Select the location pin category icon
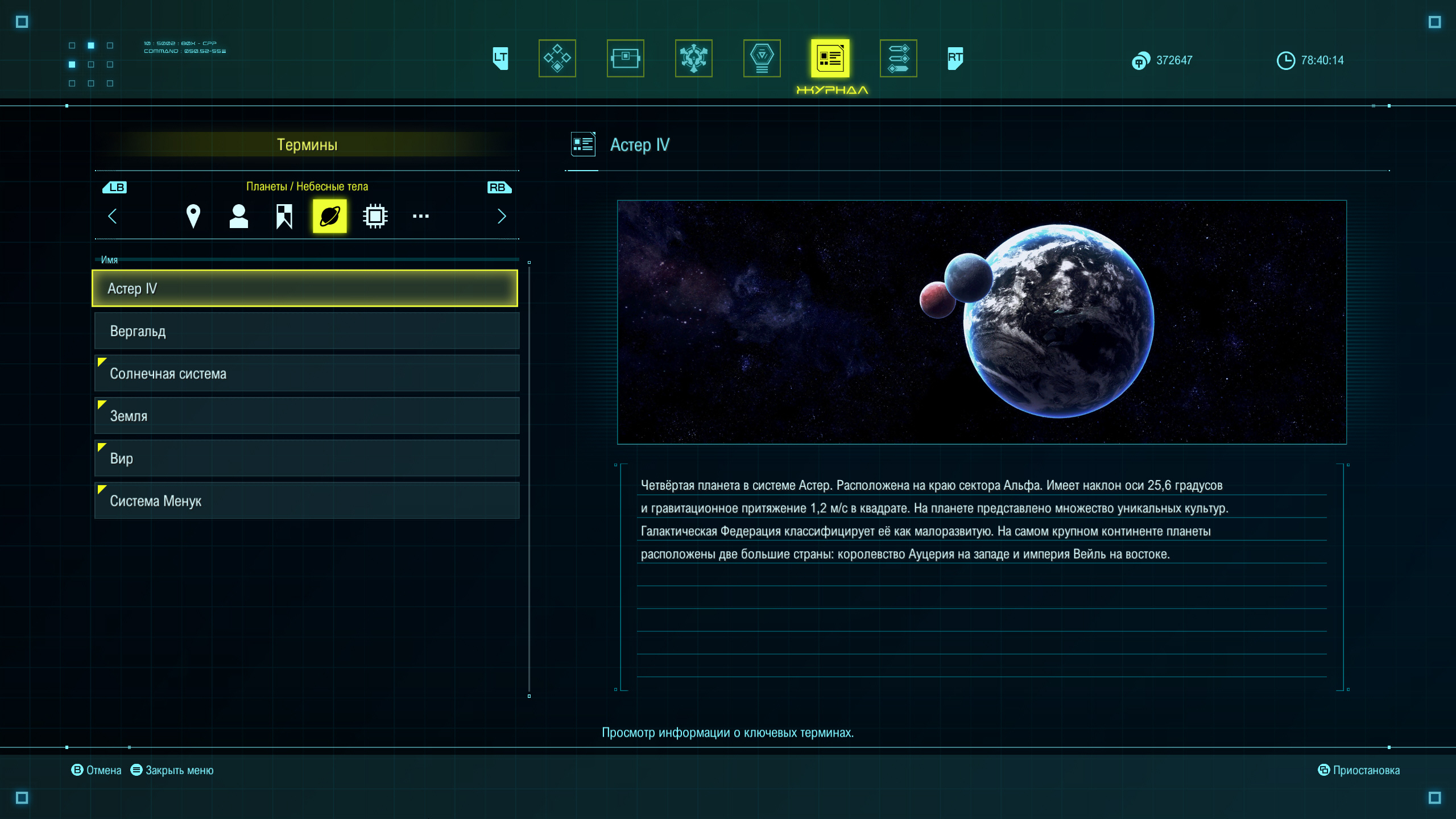Image resolution: width=1456 pixels, height=819 pixels. [x=193, y=216]
